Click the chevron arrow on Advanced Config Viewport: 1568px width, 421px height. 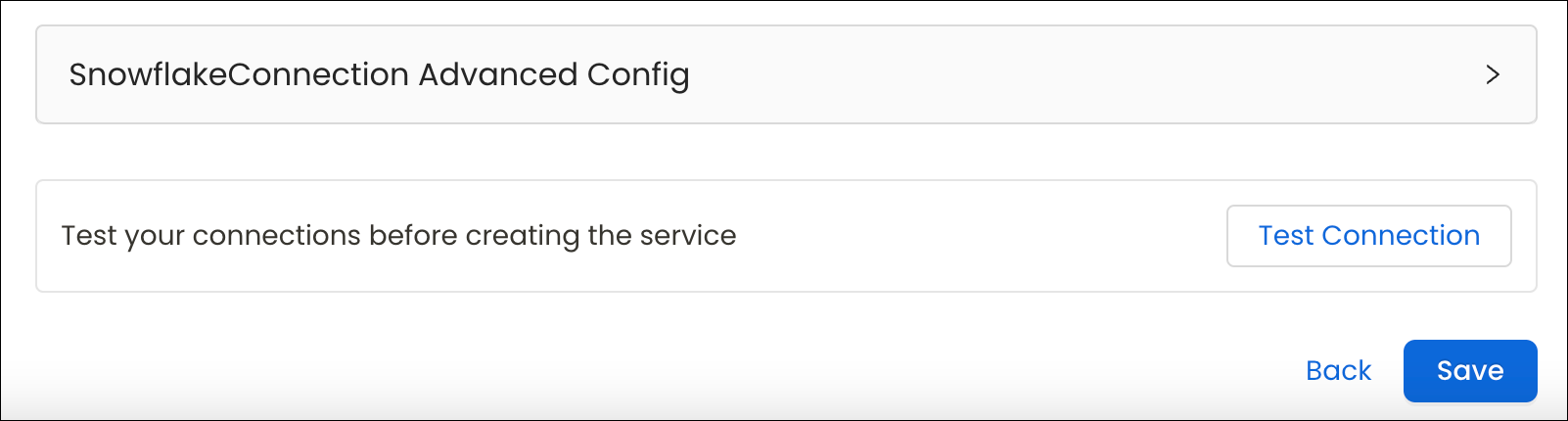point(1492,74)
